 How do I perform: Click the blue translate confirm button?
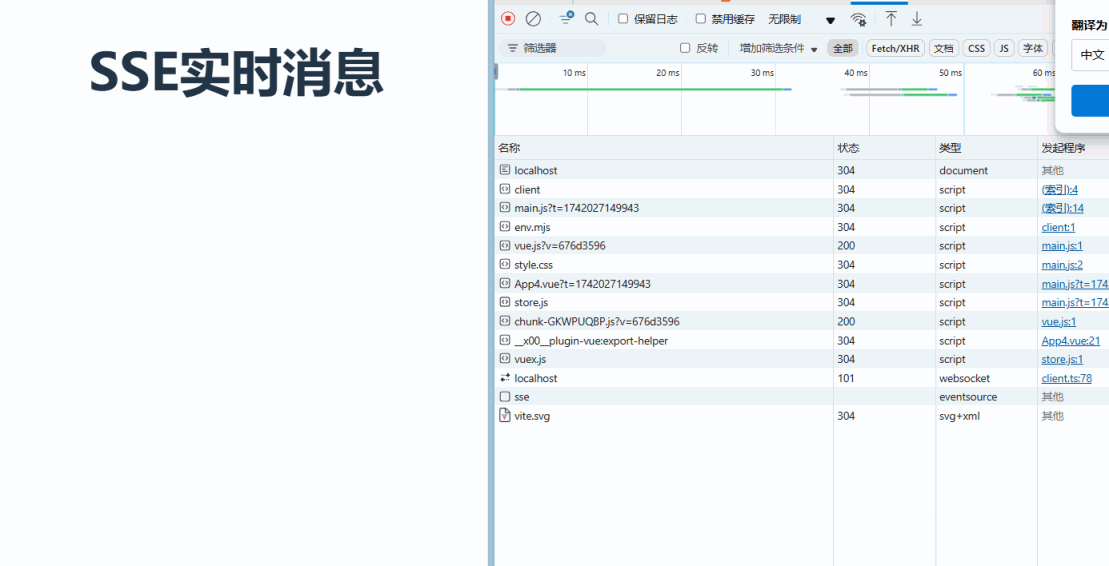click(1090, 100)
